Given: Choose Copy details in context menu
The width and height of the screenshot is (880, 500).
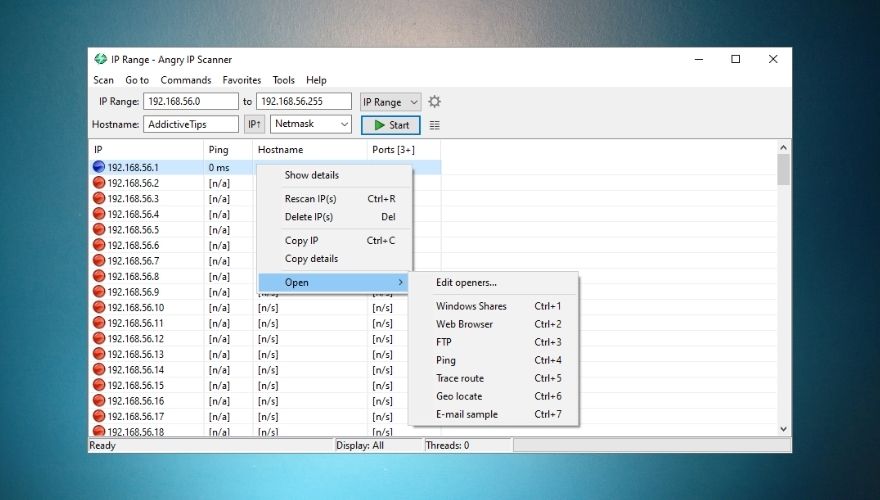Looking at the screenshot, I should click(335, 259).
